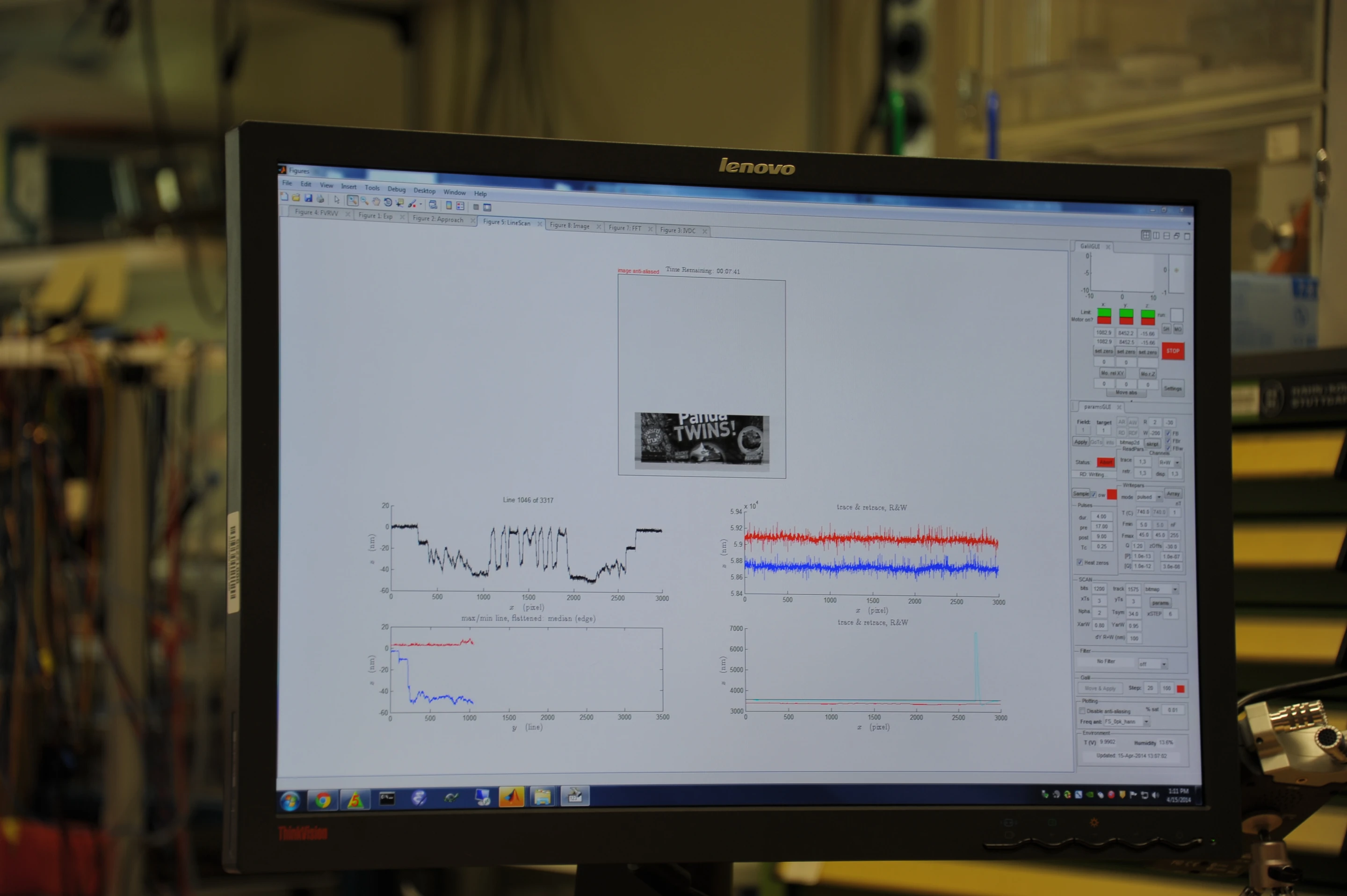The width and height of the screenshot is (1347, 896).
Task: Click the Print Figure toolbar icon
Action: (320, 199)
